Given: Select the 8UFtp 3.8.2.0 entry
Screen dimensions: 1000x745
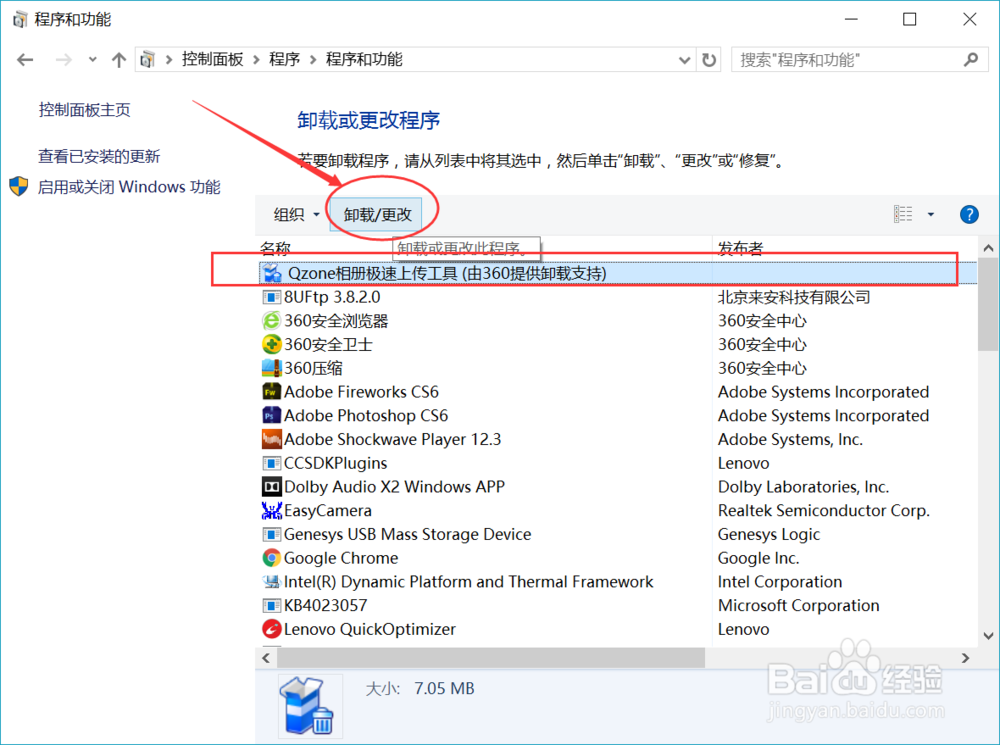Looking at the screenshot, I should [x=332, y=297].
